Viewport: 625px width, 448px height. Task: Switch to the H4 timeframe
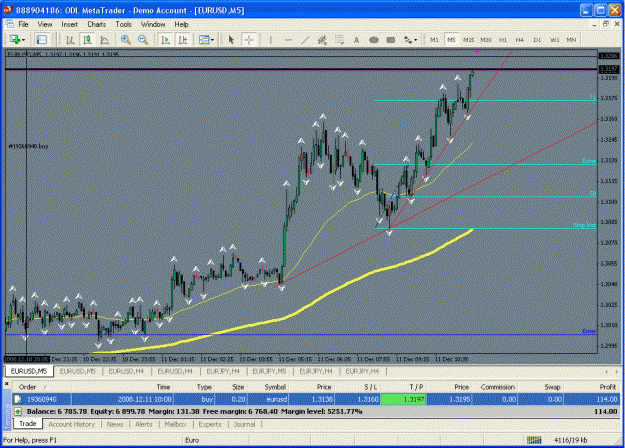(520, 40)
